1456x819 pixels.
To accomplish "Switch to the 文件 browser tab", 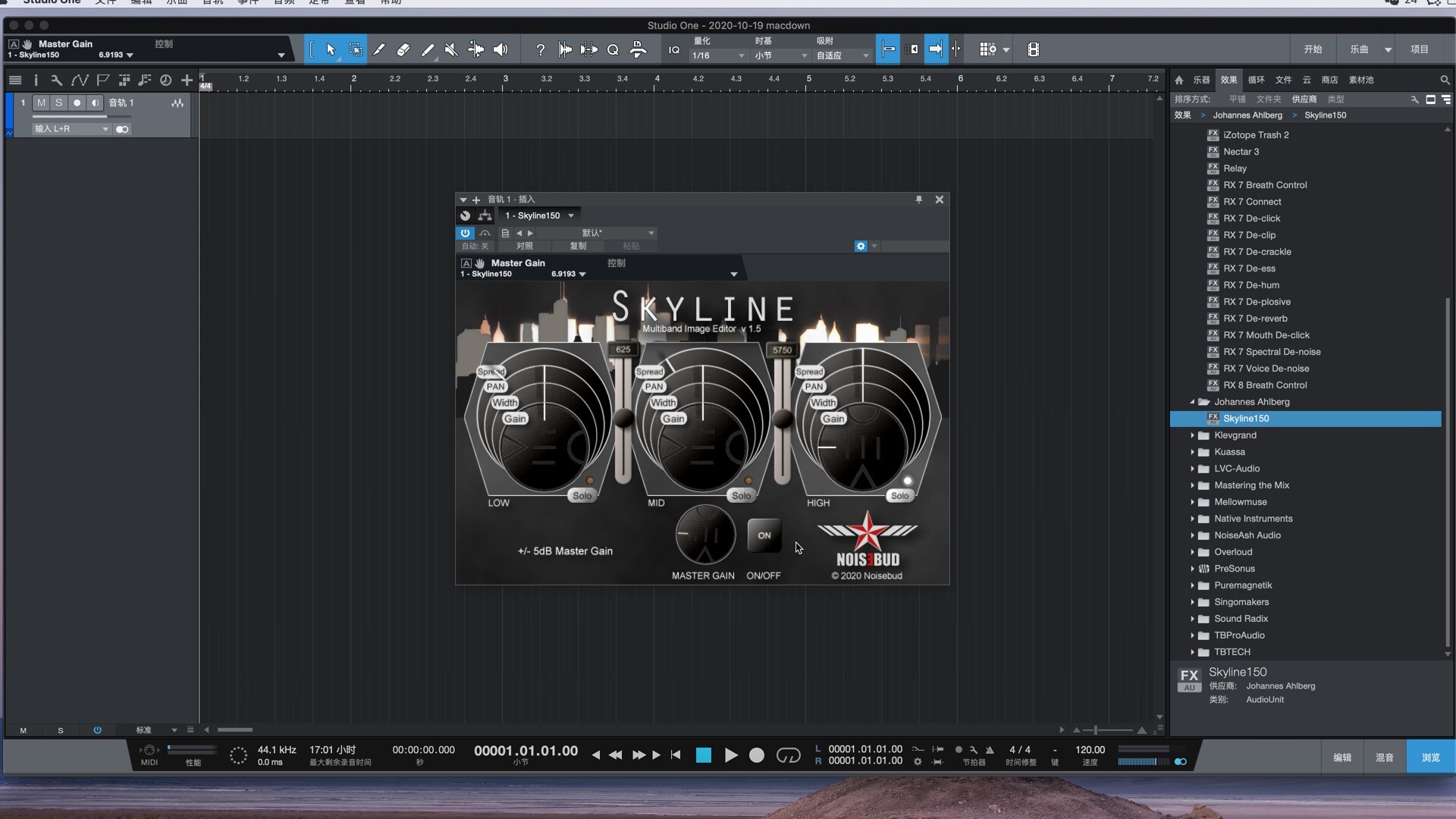I will tap(1283, 80).
